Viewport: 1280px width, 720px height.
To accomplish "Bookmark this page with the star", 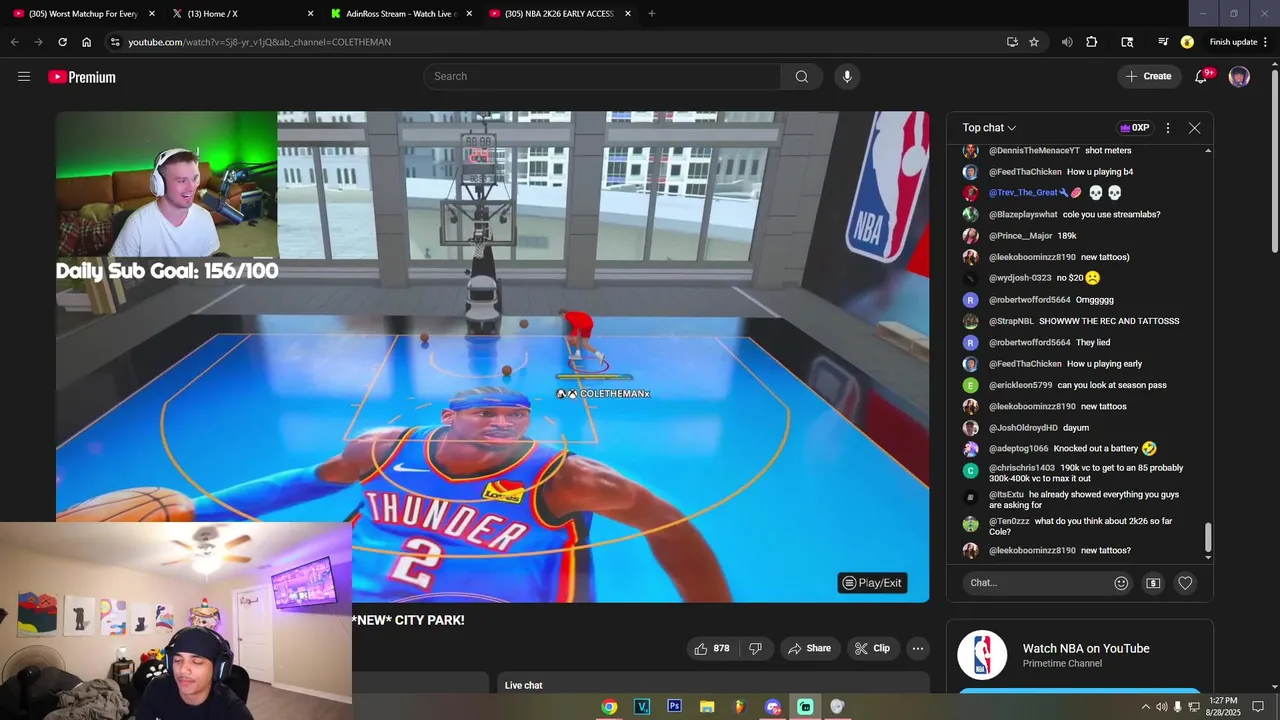I will (x=1034, y=42).
